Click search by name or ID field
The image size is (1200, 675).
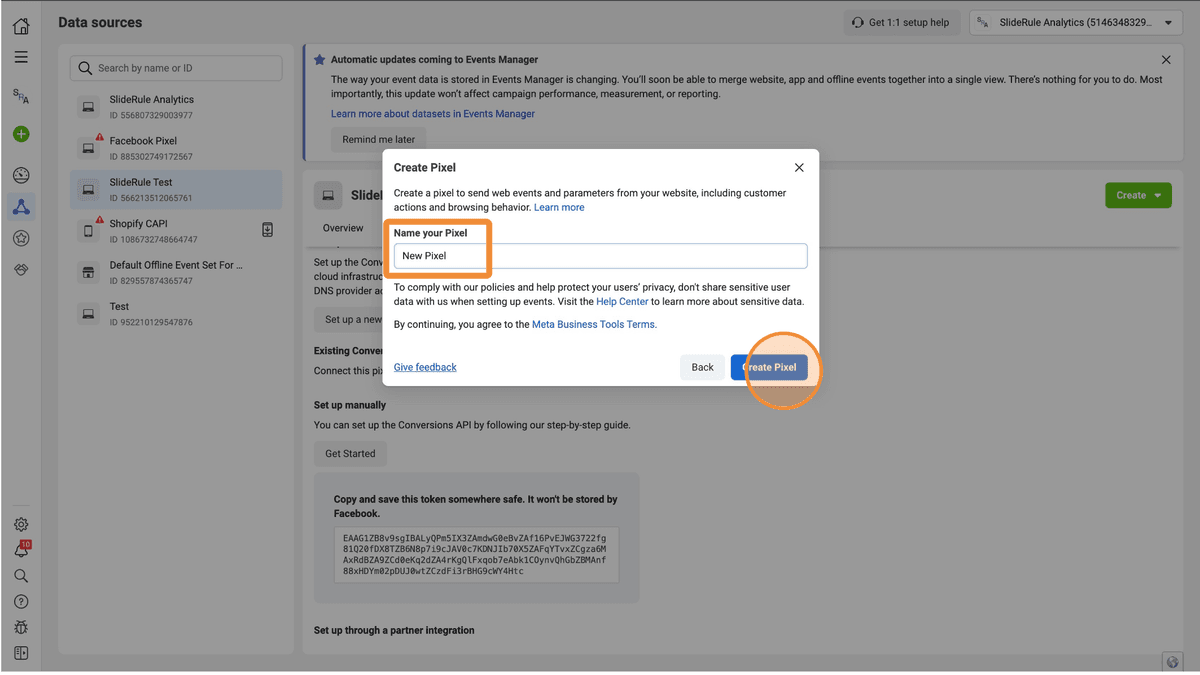tap(176, 68)
